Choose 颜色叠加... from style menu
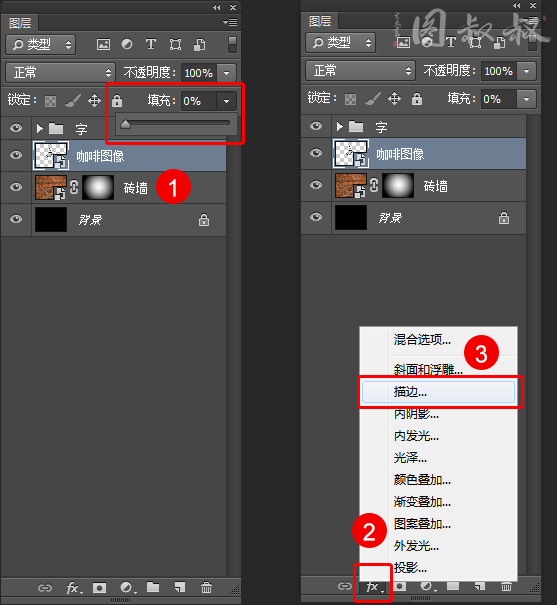 (x=422, y=480)
